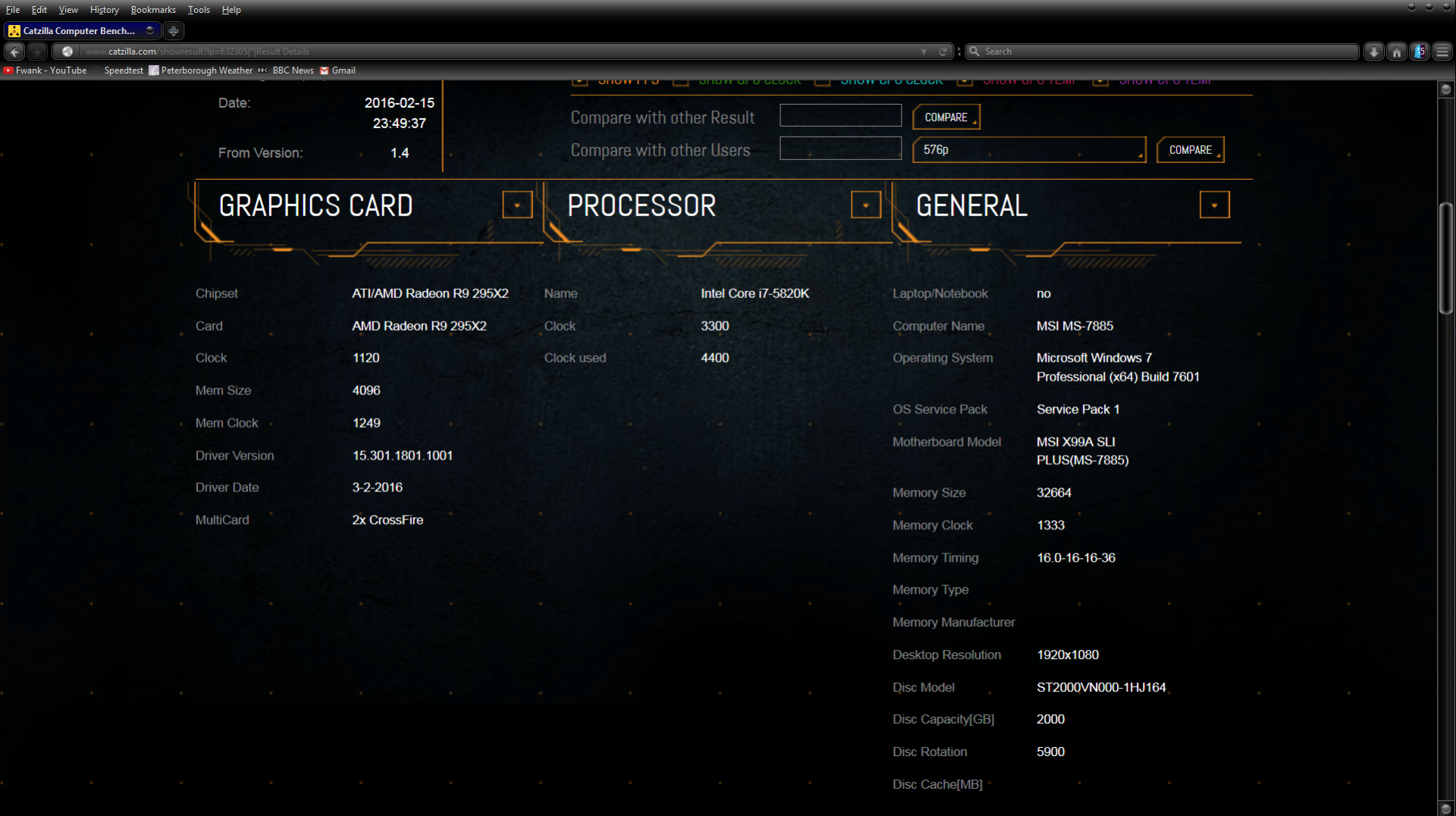Screen dimensions: 1456x816
Task: Click the Catzilla tab favicon
Action: [x=14, y=31]
